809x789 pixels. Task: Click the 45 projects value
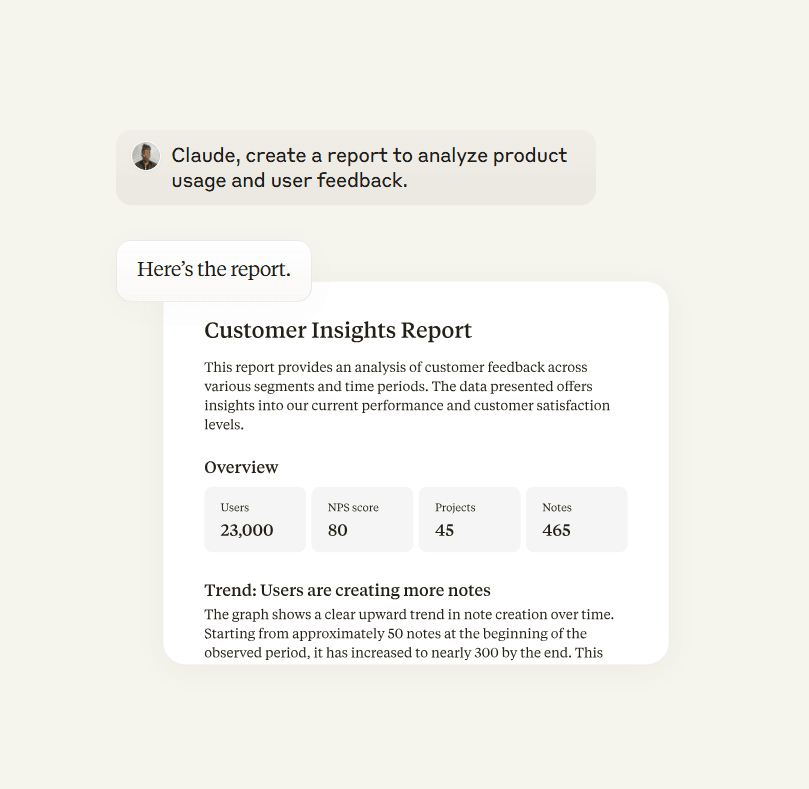pos(444,530)
